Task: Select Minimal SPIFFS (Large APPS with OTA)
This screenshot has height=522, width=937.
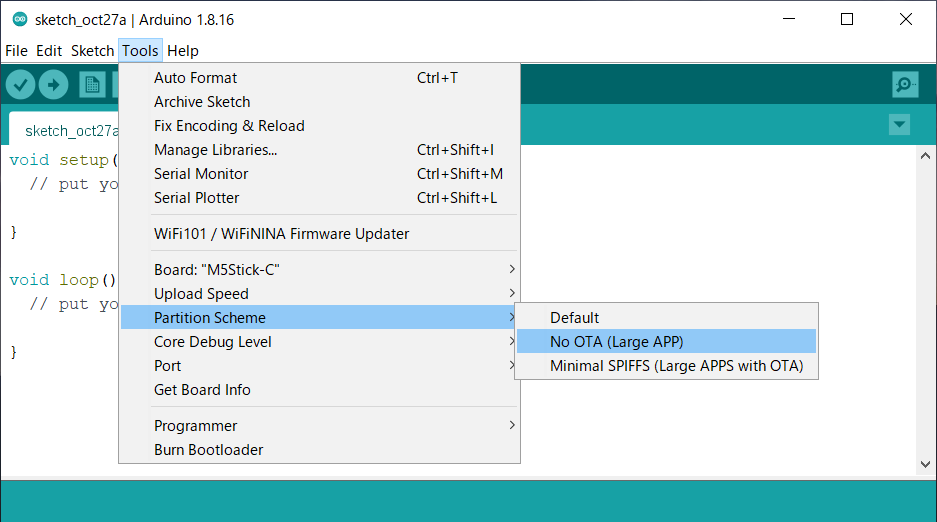Action: click(666, 366)
